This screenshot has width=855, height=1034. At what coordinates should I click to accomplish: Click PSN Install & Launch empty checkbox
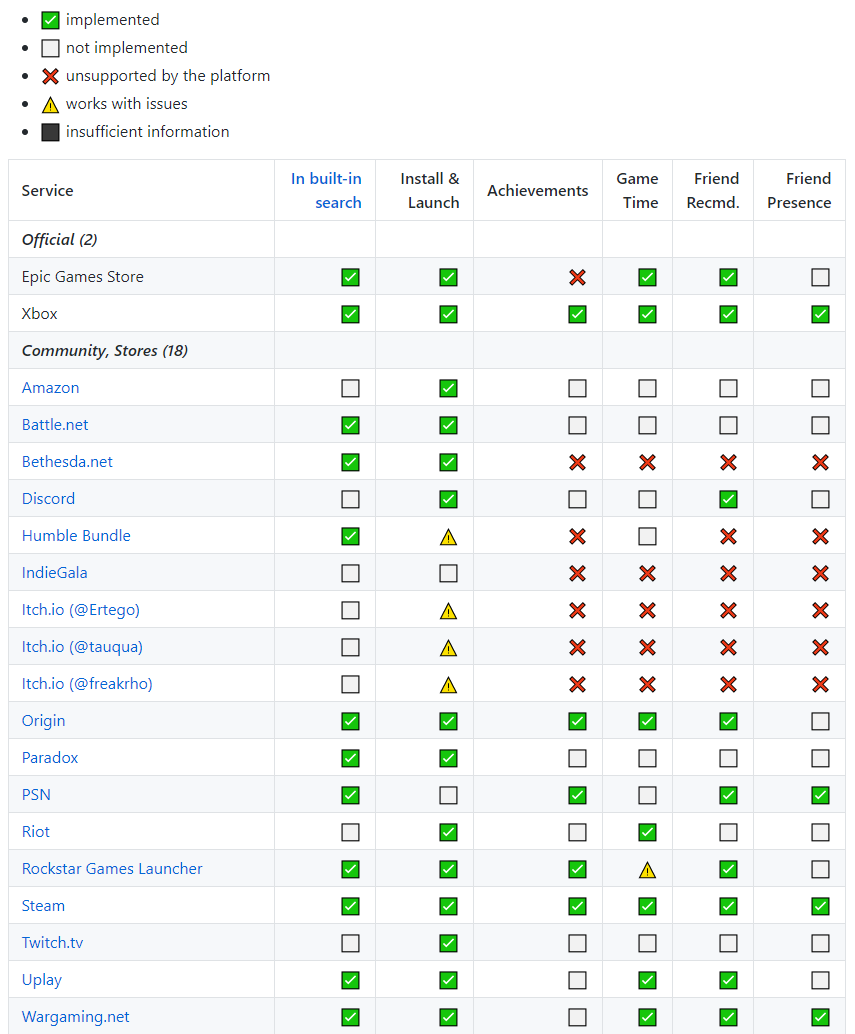tap(448, 795)
